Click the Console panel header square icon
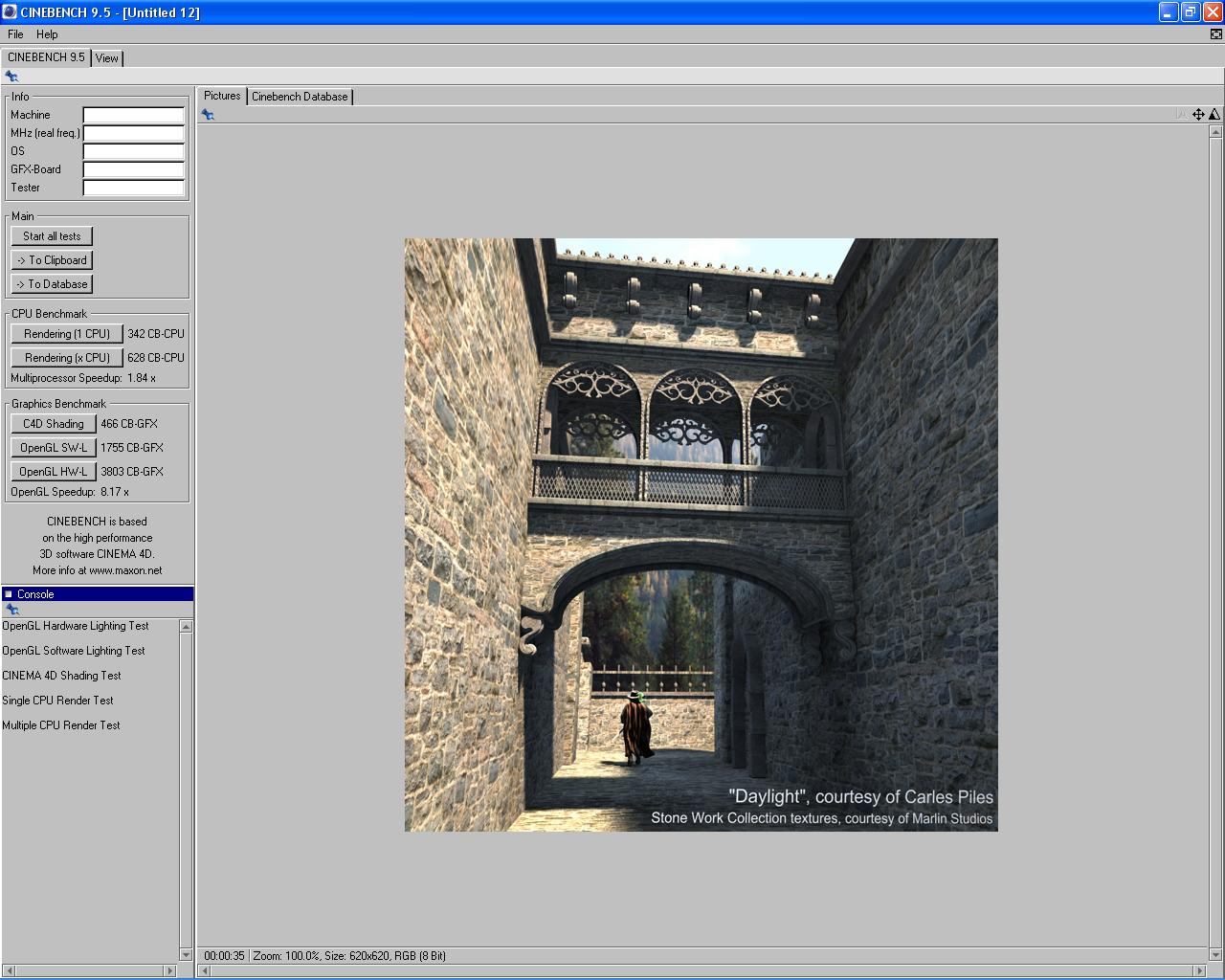 pyautogui.click(x=9, y=594)
